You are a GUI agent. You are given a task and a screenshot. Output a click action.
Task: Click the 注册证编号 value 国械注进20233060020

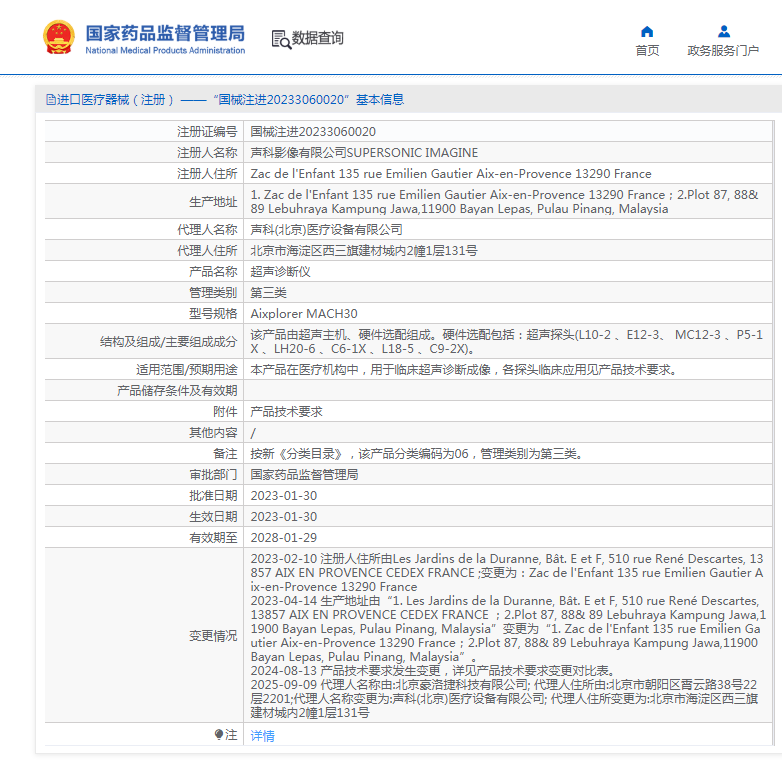coord(313,131)
